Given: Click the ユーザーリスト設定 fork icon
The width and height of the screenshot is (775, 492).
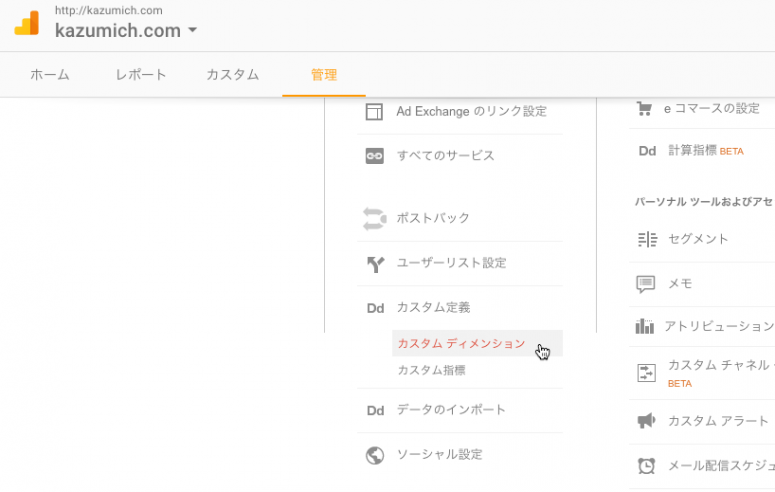Looking at the screenshot, I should tap(375, 264).
